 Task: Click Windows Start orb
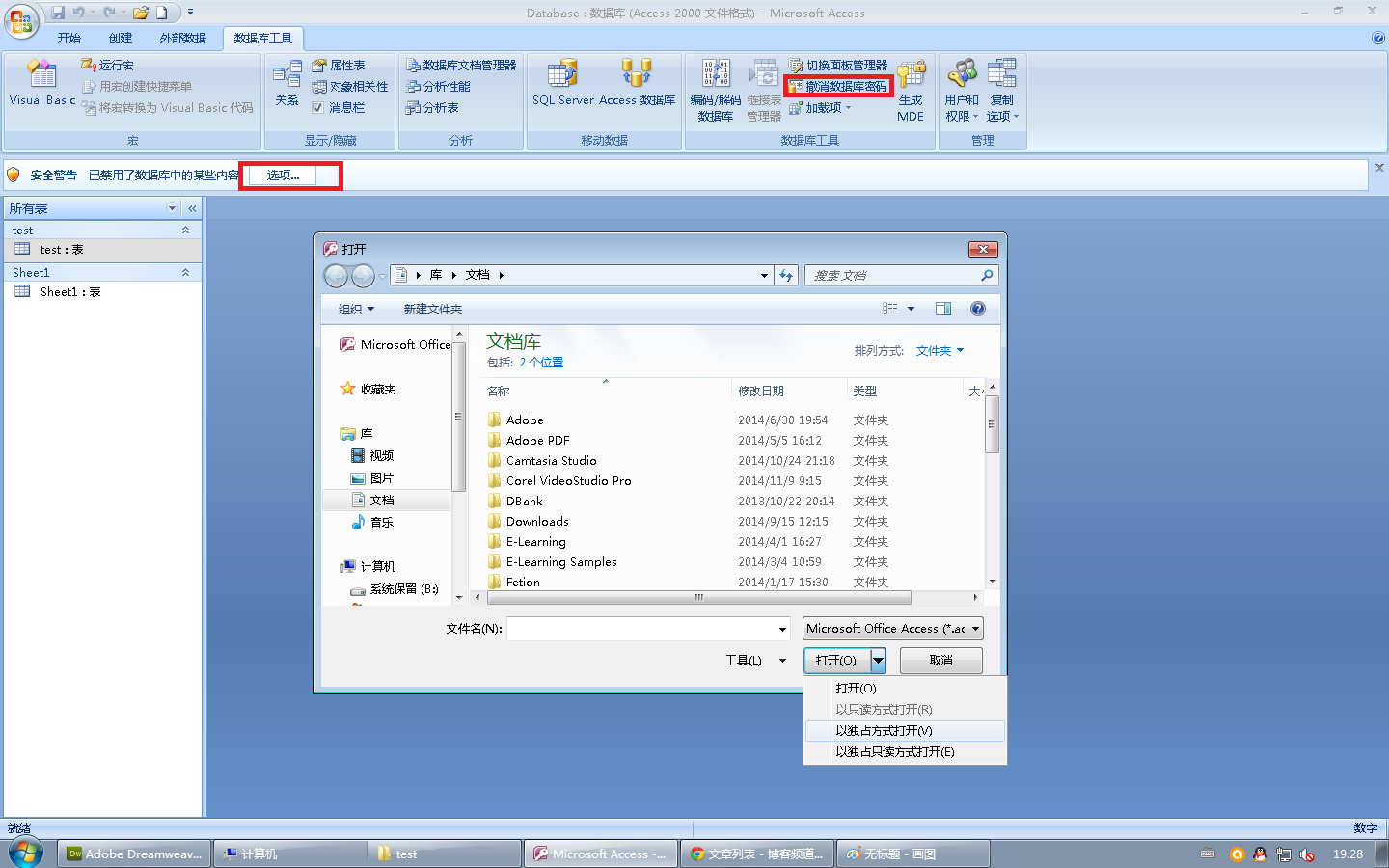26,854
